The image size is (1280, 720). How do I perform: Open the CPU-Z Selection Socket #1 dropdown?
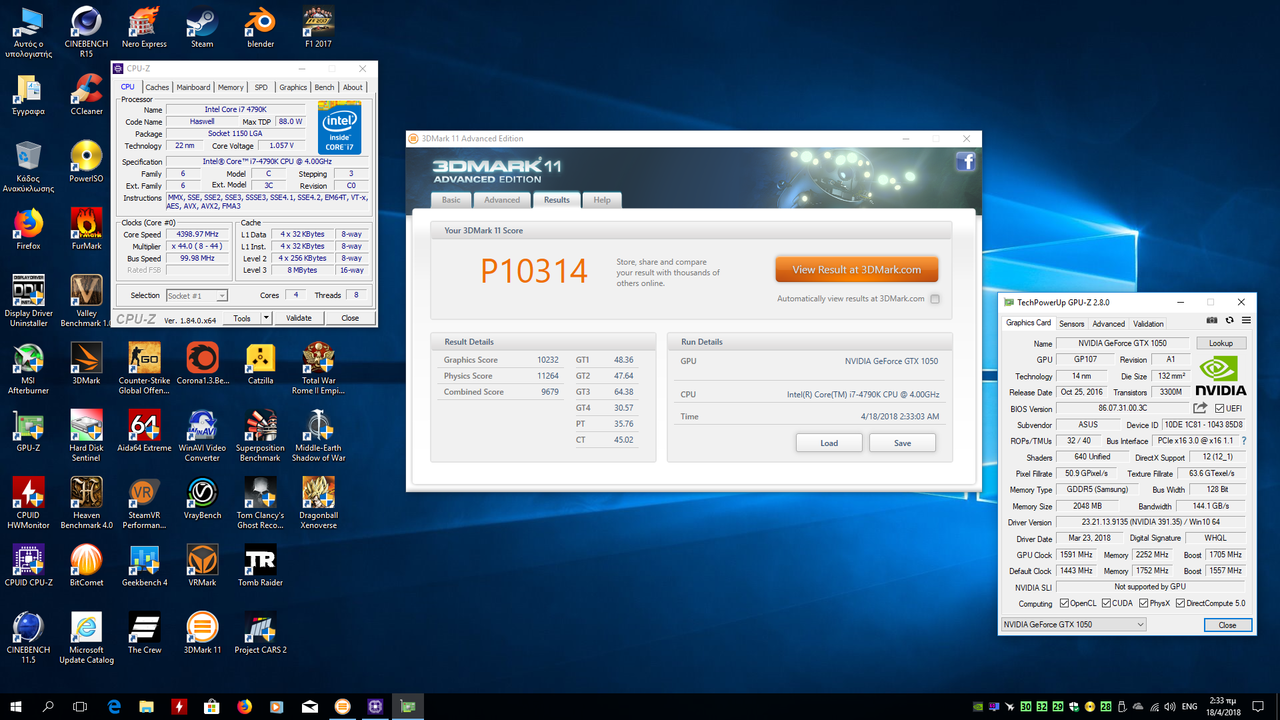point(196,296)
